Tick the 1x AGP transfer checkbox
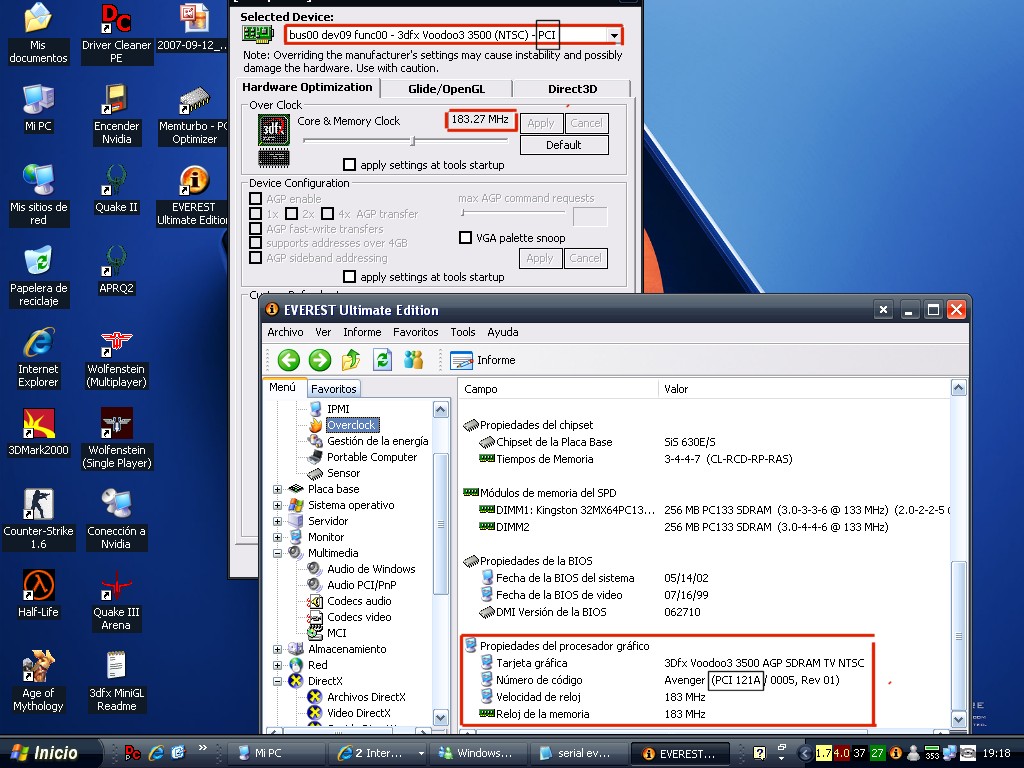 [256, 214]
